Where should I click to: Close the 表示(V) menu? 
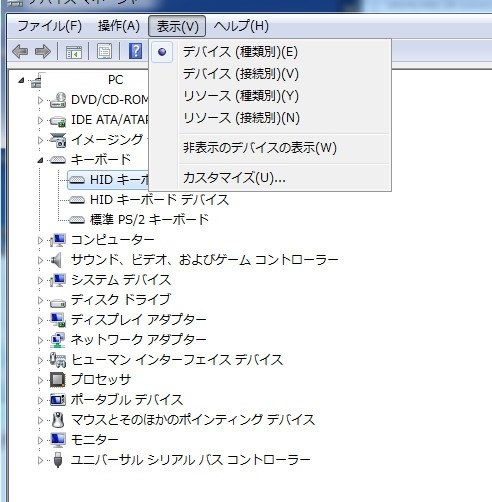[177, 26]
